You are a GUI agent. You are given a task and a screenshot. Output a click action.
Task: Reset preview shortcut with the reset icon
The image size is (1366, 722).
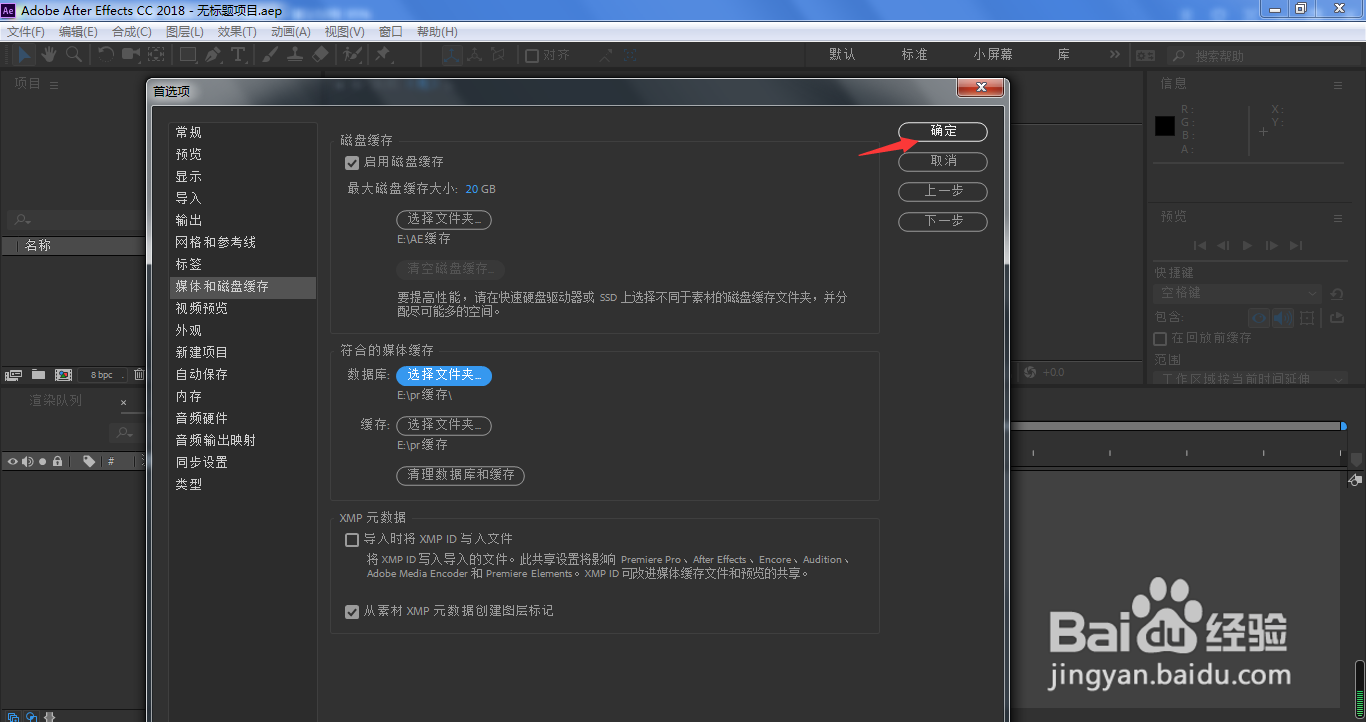click(x=1337, y=294)
